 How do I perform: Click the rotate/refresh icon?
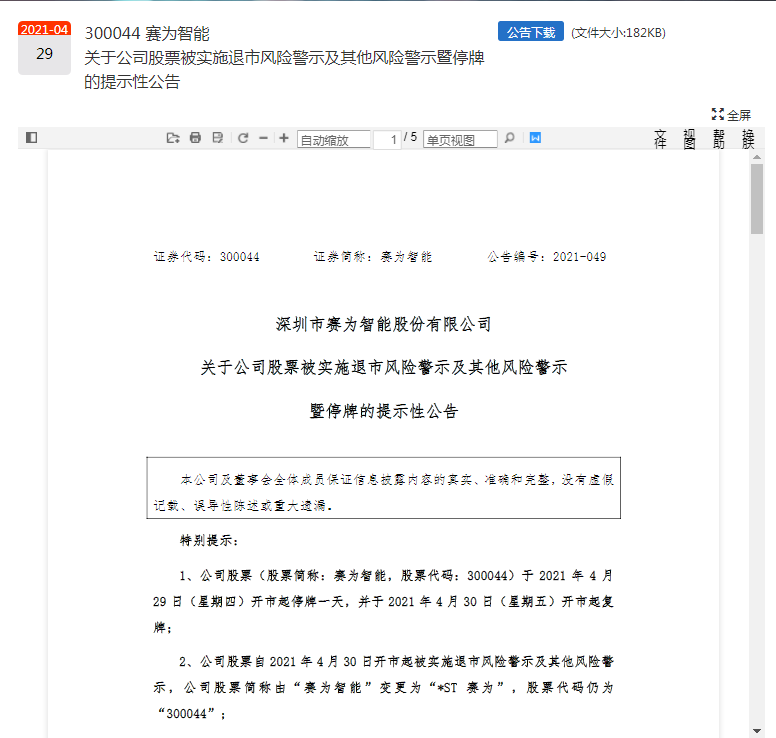click(242, 138)
